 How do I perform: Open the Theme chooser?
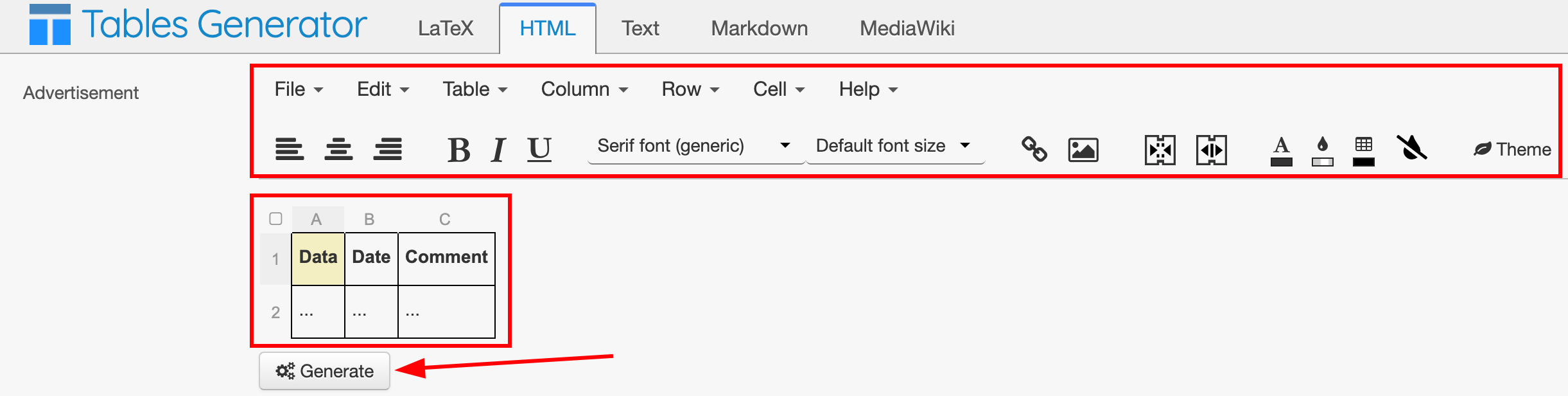pos(1512,149)
